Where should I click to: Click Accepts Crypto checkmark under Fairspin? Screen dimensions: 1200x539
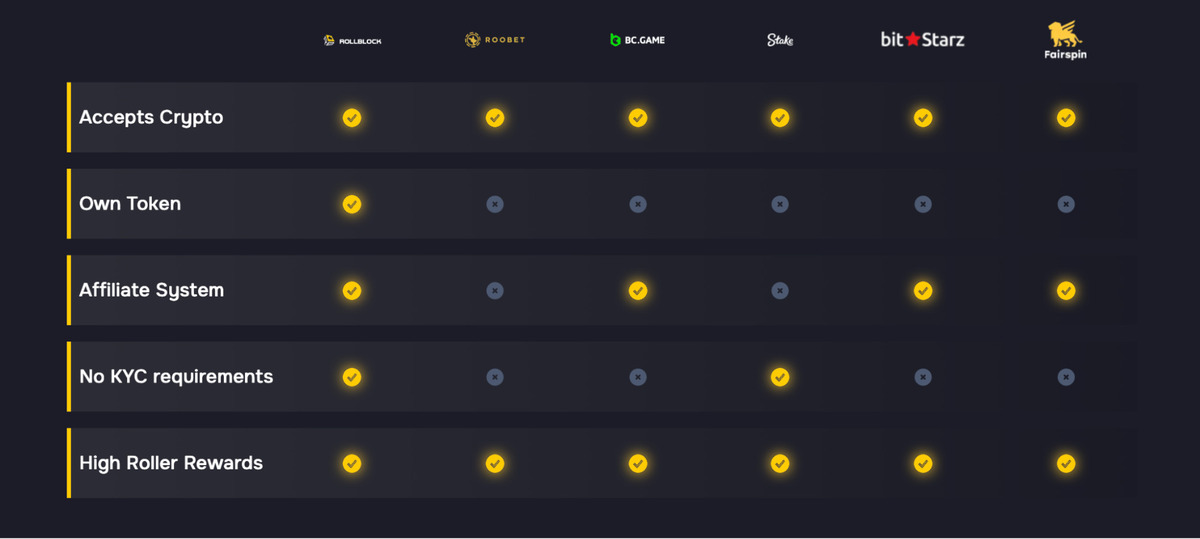click(1066, 118)
